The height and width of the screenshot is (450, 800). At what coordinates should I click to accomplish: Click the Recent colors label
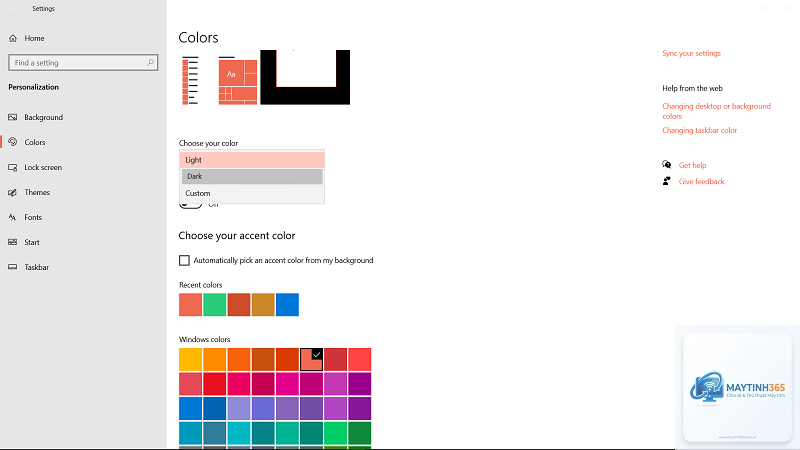201,285
